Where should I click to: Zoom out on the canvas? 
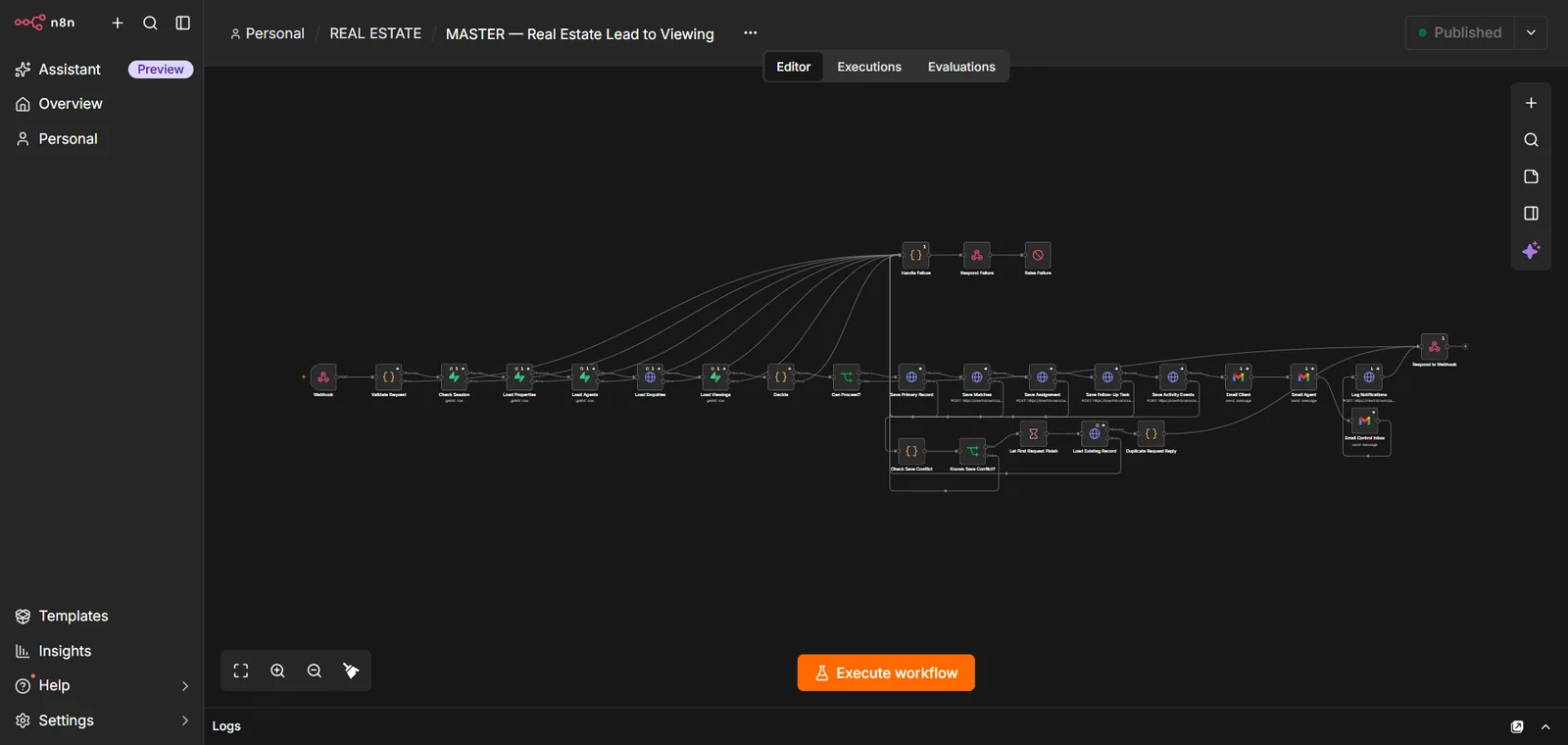315,671
